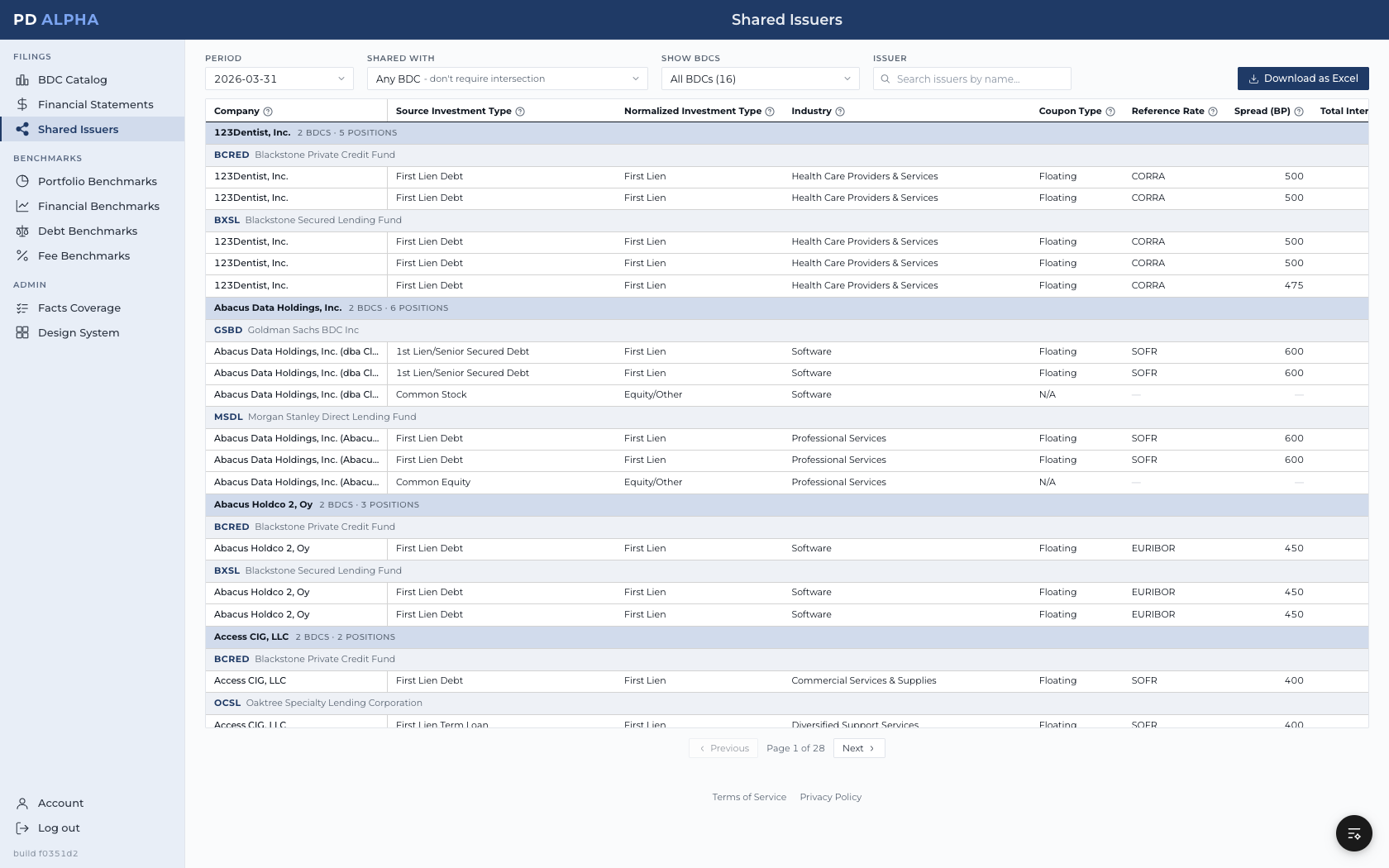Click the search magnifier icon
Viewport: 1389px width, 868px height.
[x=885, y=79]
